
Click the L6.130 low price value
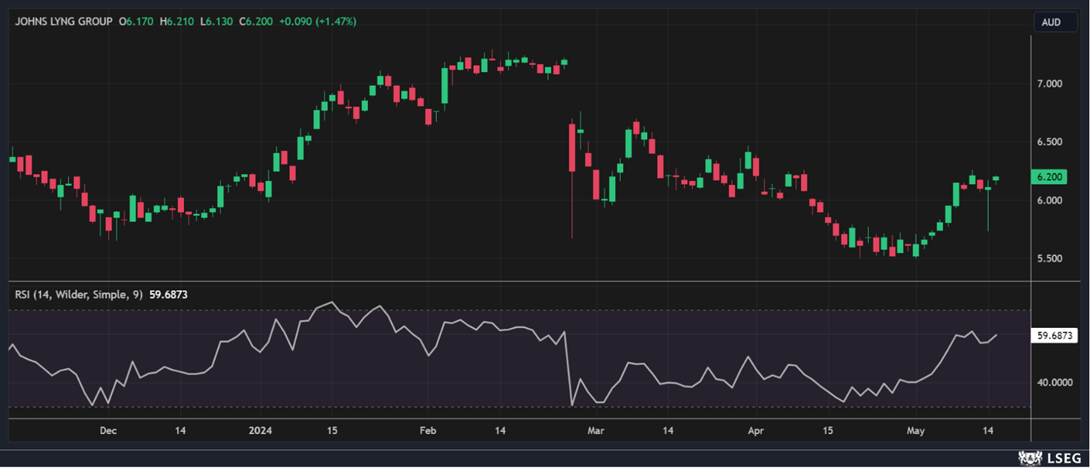(217, 22)
